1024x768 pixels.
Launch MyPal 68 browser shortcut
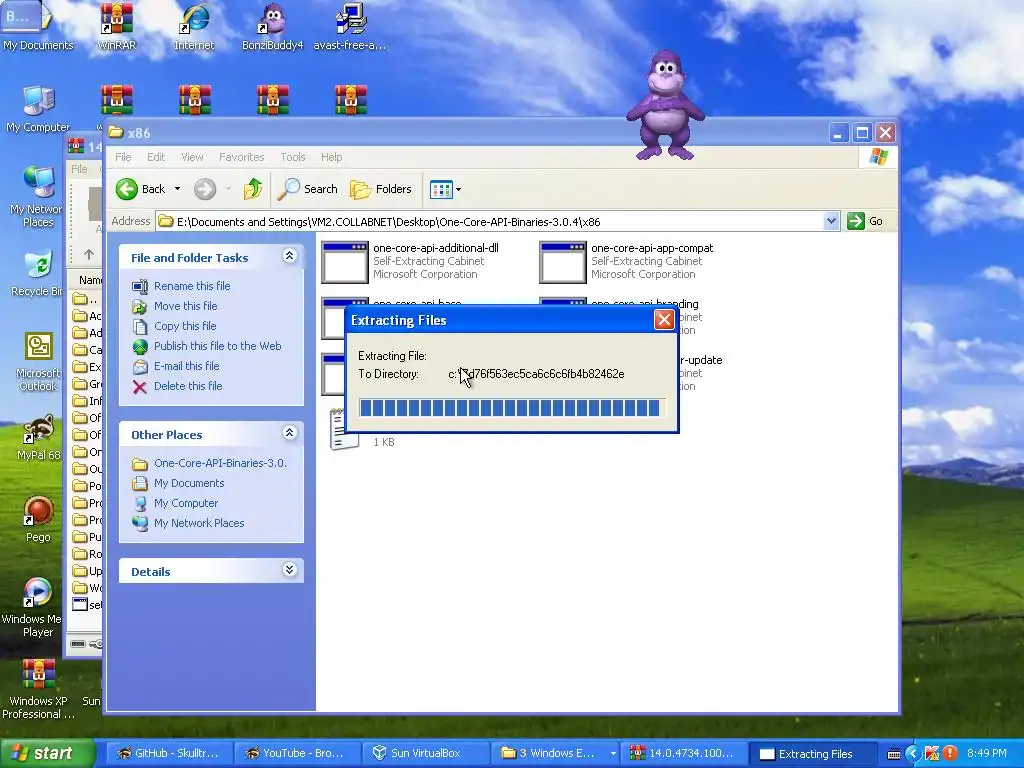(38, 438)
